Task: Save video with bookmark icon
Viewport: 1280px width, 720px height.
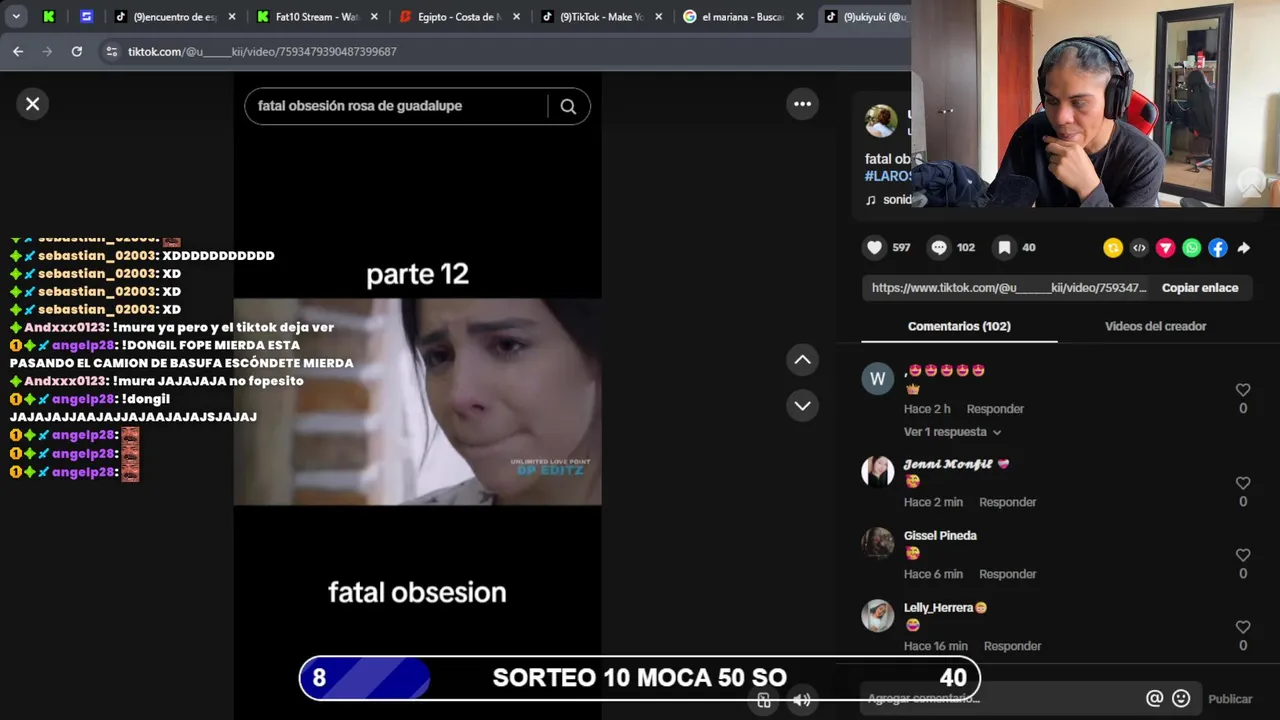Action: pos(1004,248)
